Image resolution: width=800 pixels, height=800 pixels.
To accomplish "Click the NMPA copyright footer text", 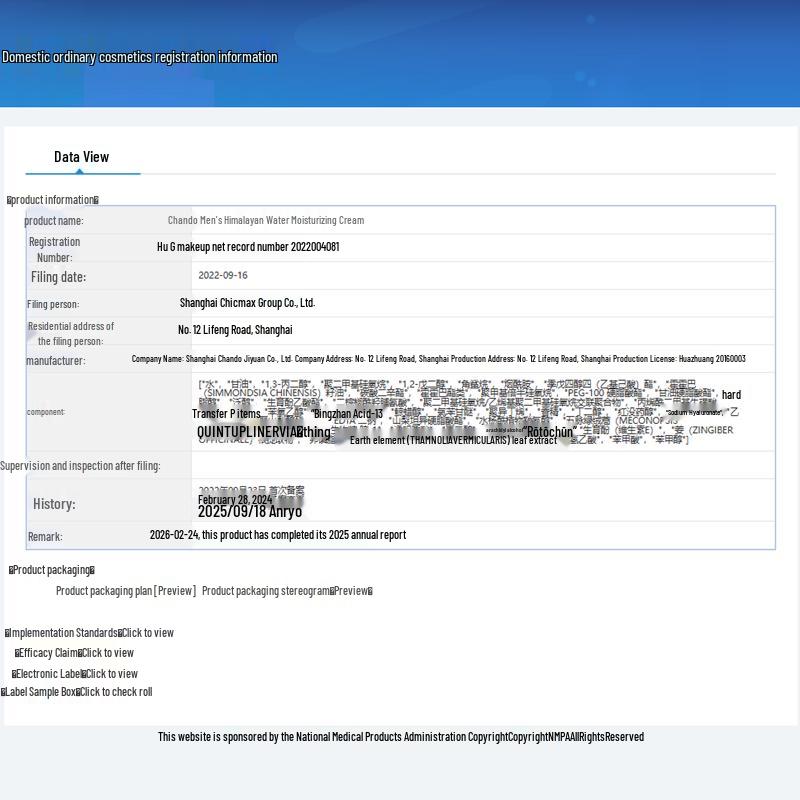I will [x=401, y=737].
